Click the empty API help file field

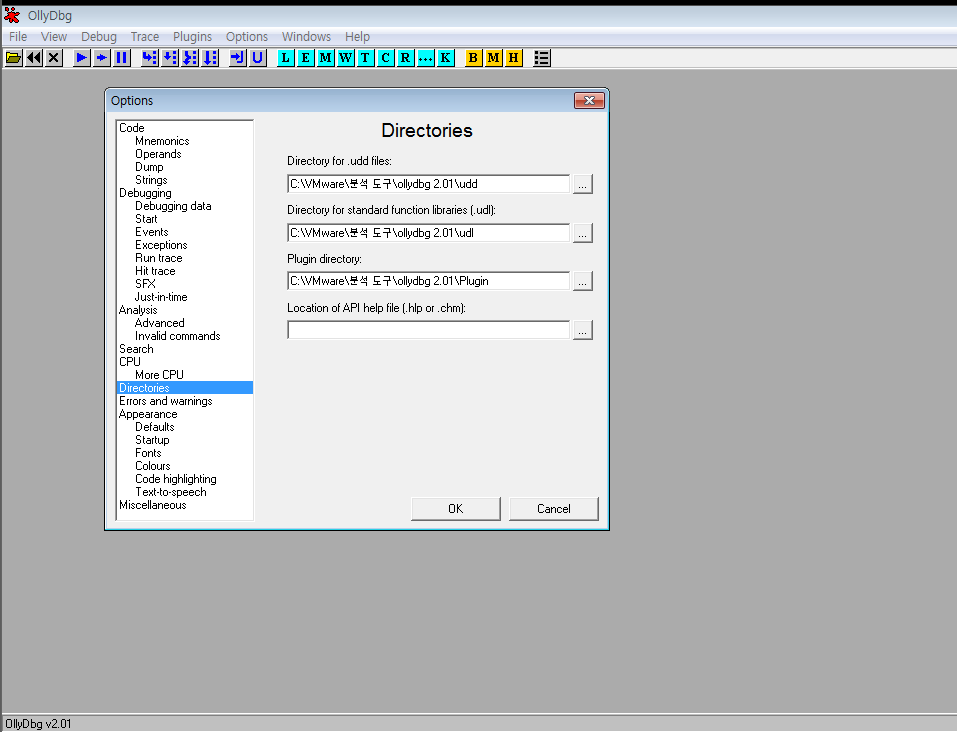click(428, 330)
